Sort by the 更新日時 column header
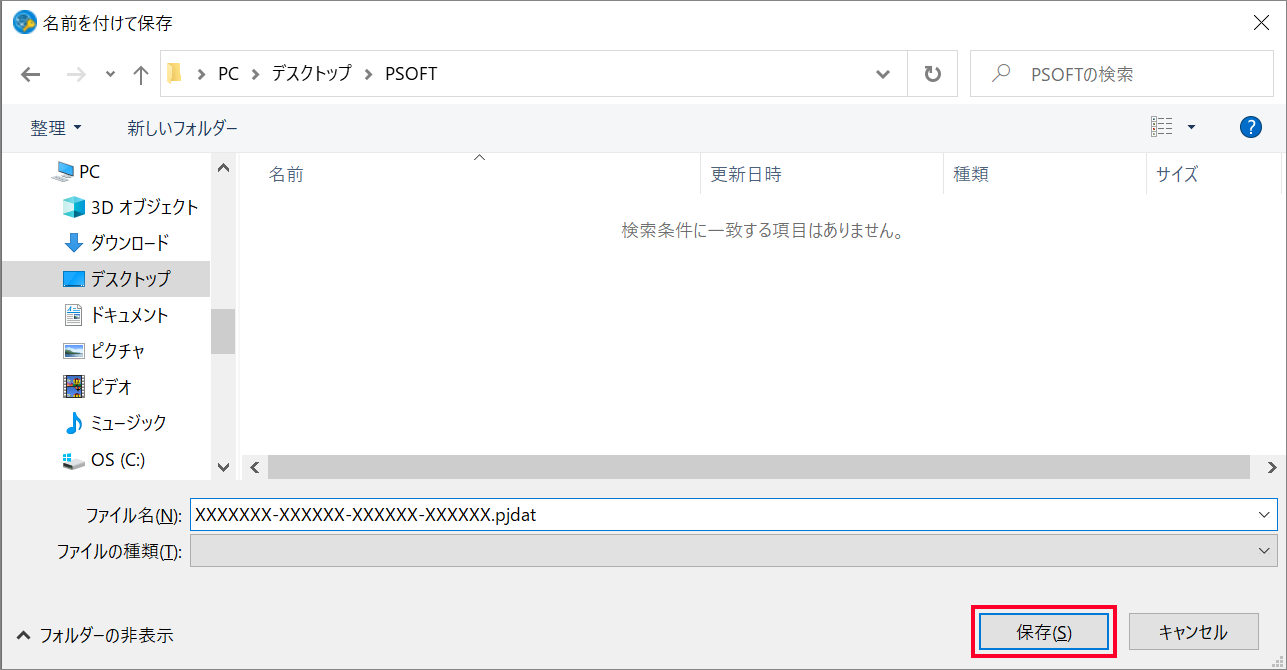Viewport: 1287px width, 670px height. 746,174
